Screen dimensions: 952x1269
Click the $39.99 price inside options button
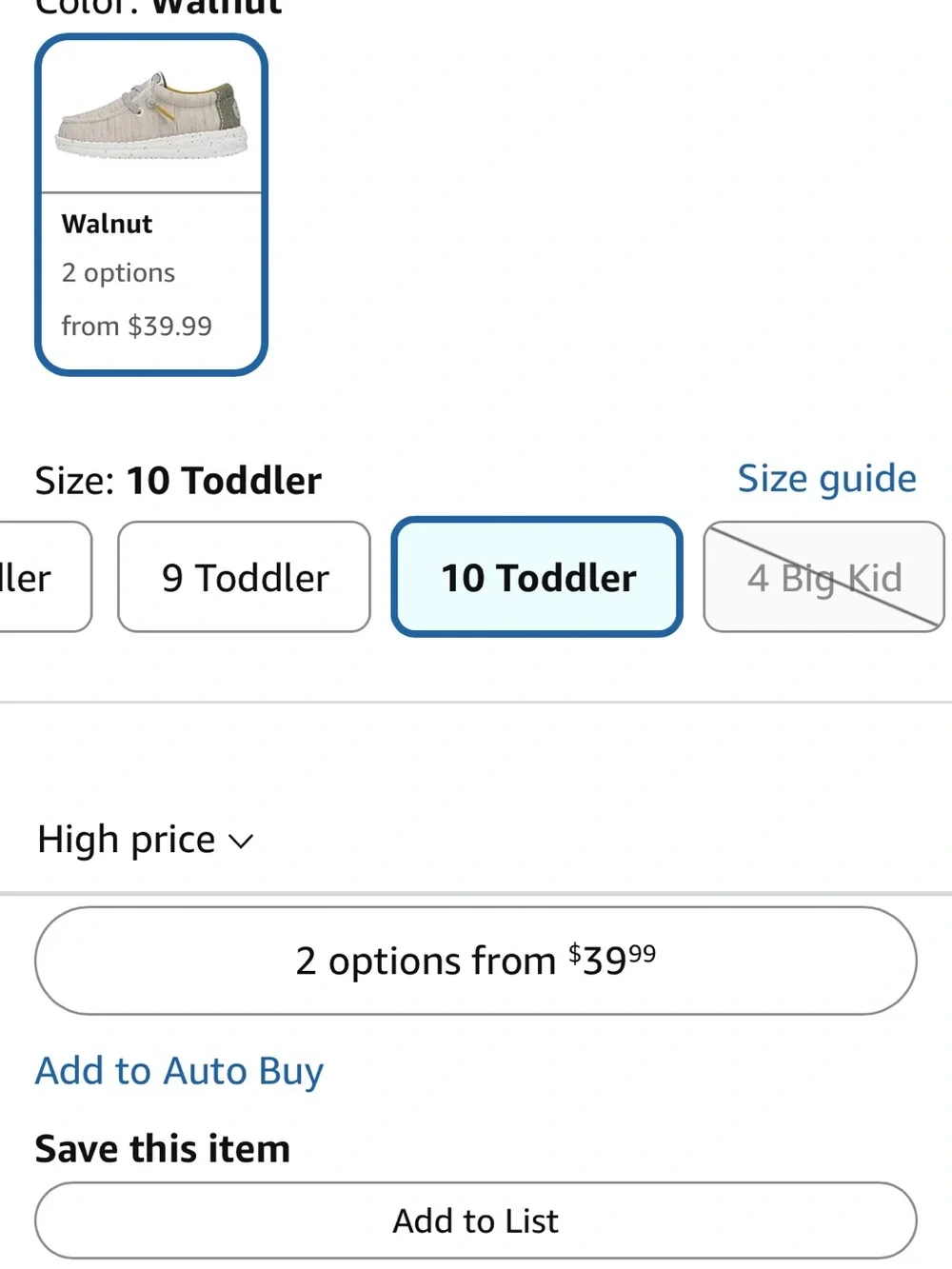click(x=612, y=960)
